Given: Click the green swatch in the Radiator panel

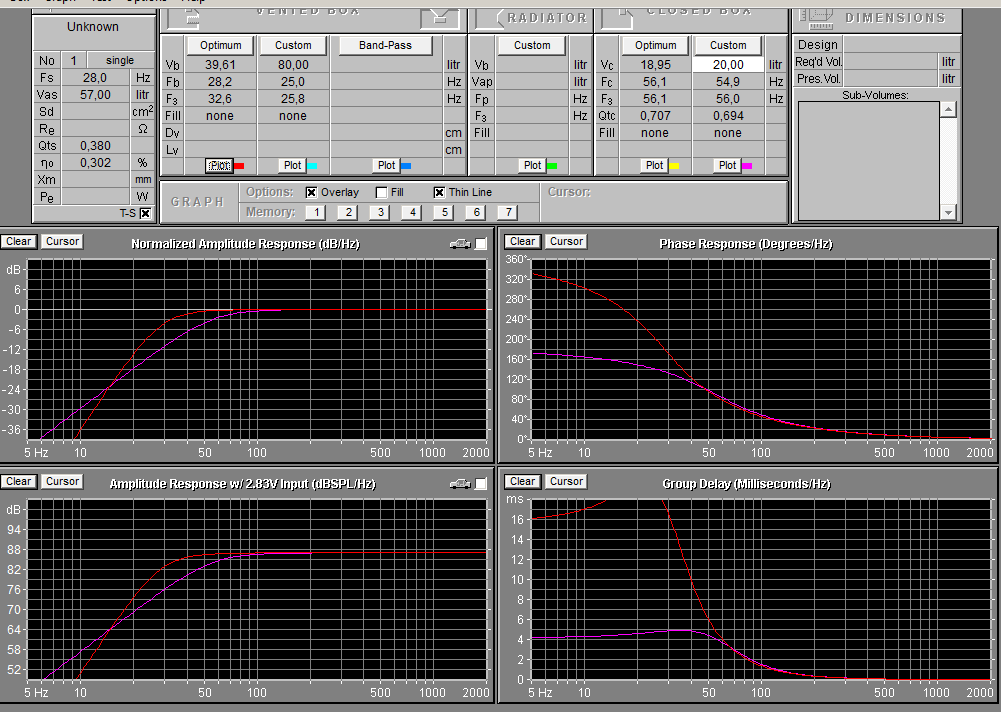Looking at the screenshot, I should point(552,166).
